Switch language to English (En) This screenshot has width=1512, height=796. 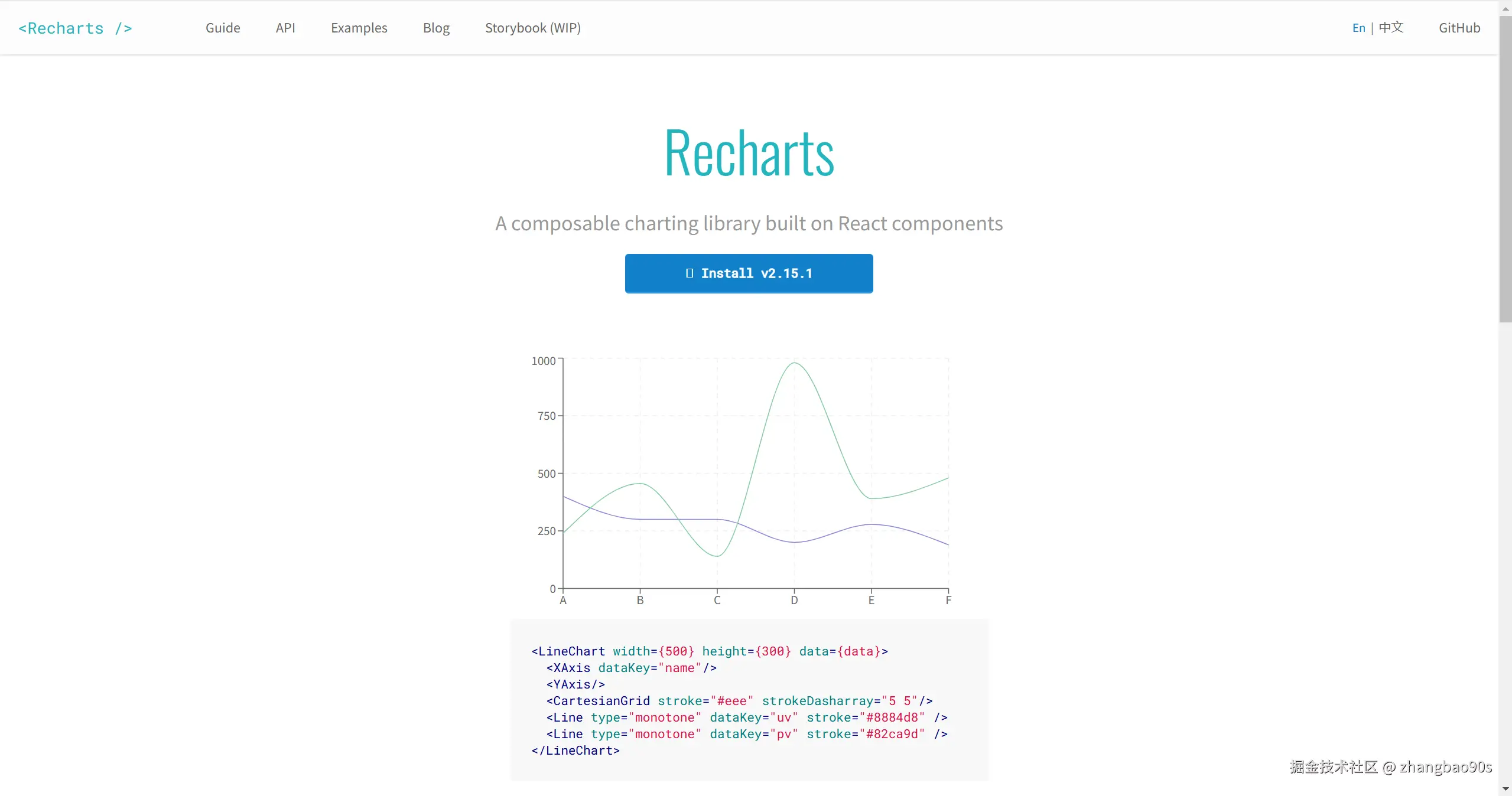tap(1358, 28)
